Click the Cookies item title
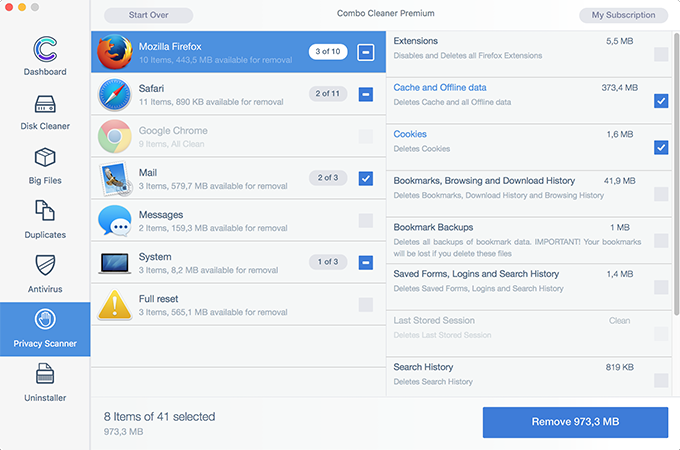The height and width of the screenshot is (450, 680). coord(410,134)
